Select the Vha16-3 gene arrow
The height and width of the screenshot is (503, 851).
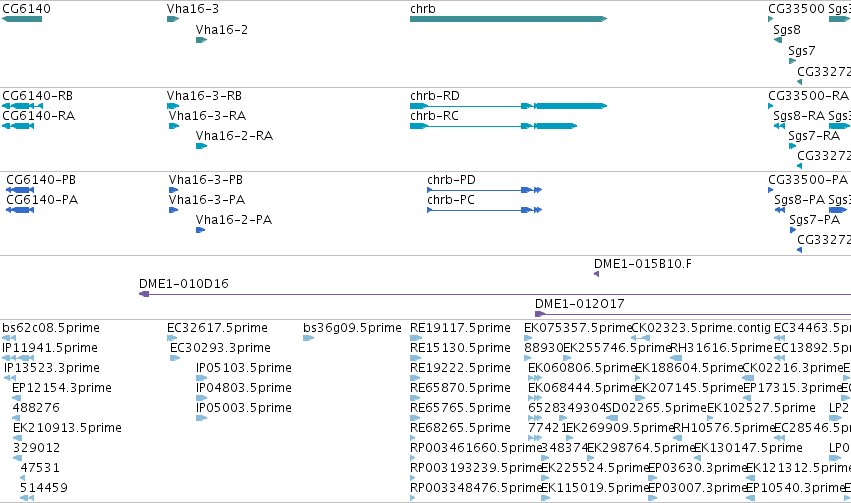(x=173, y=19)
